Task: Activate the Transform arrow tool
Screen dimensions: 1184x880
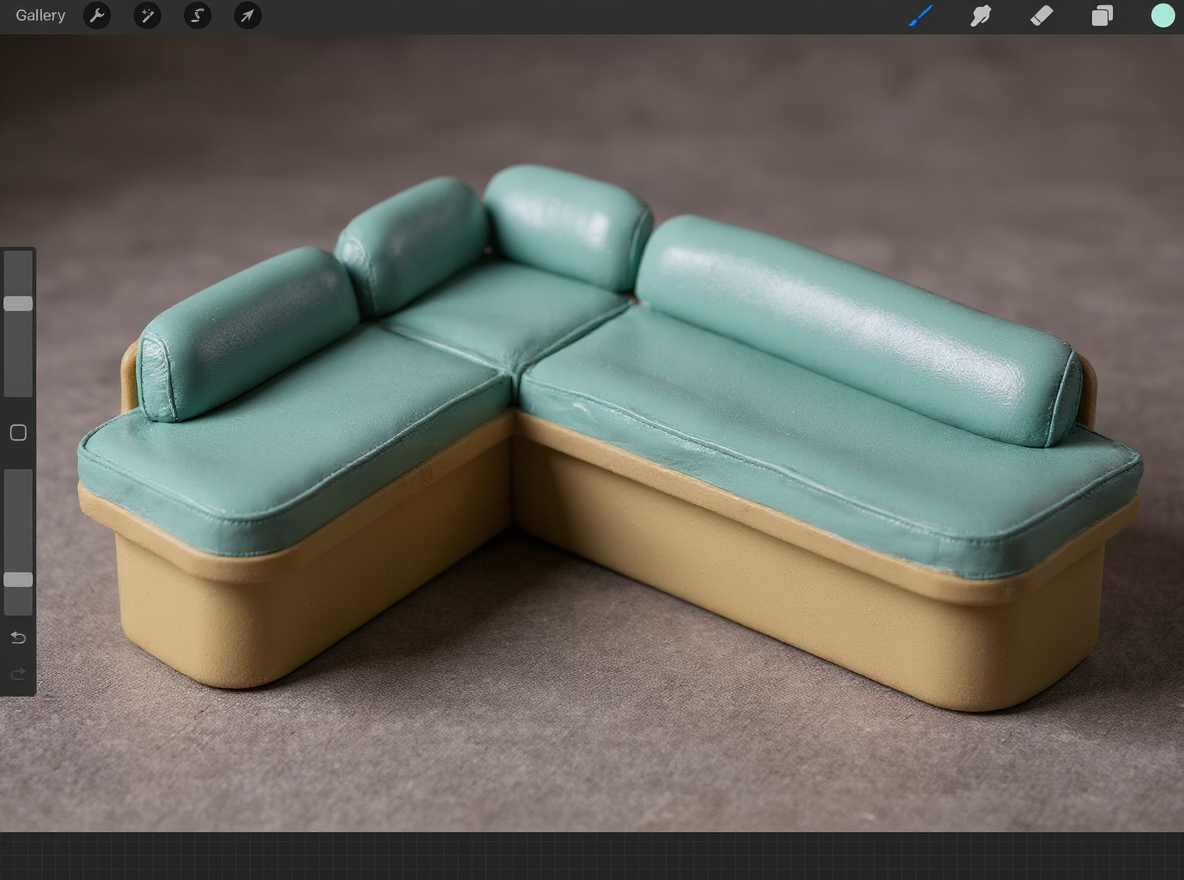Action: (x=248, y=16)
